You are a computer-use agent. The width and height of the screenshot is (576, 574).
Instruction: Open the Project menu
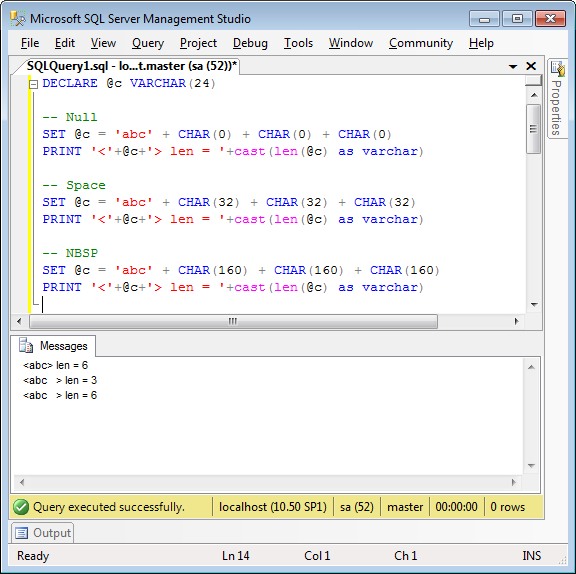(x=198, y=43)
